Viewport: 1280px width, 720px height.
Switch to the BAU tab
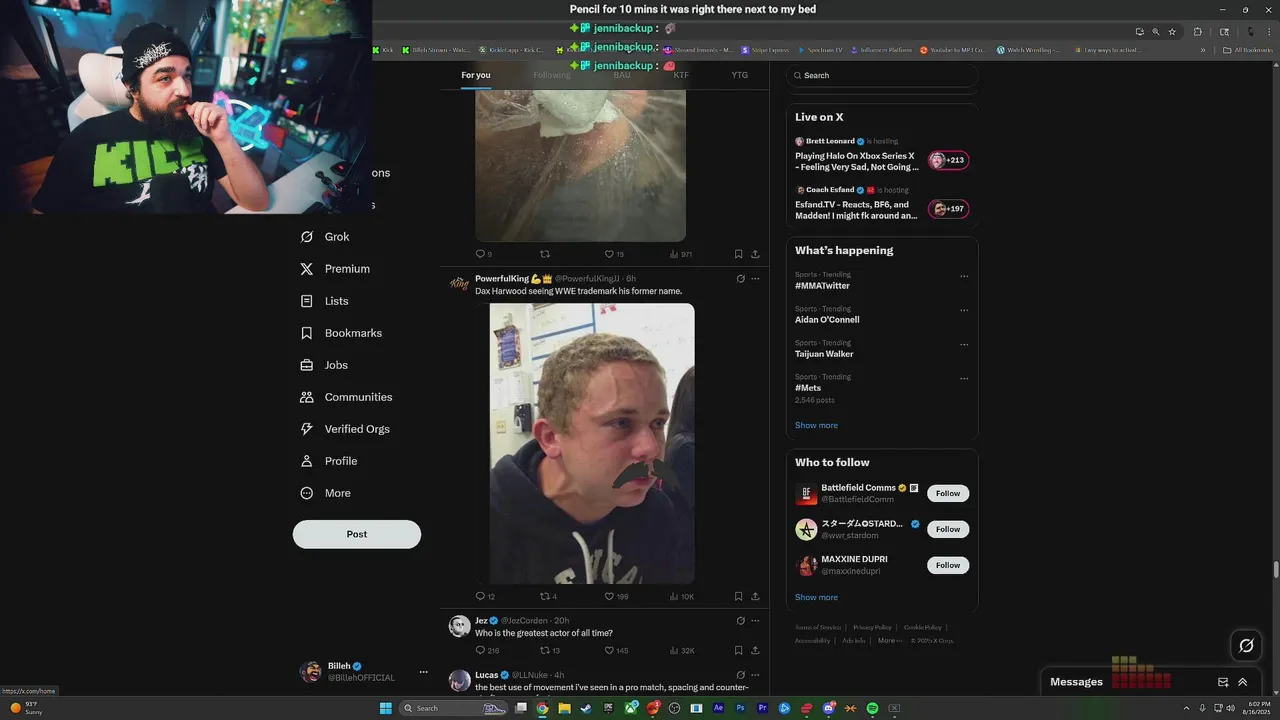(622, 75)
